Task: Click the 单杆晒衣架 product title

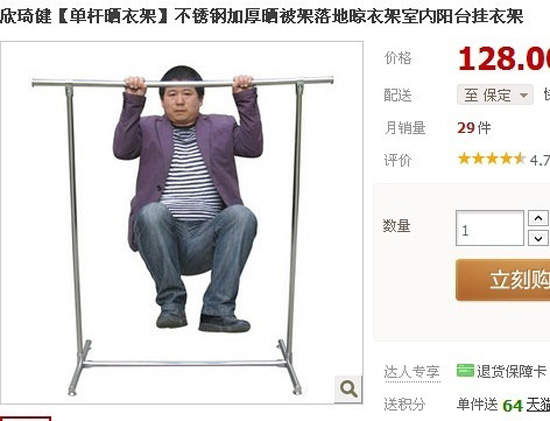Action: [x=113, y=16]
